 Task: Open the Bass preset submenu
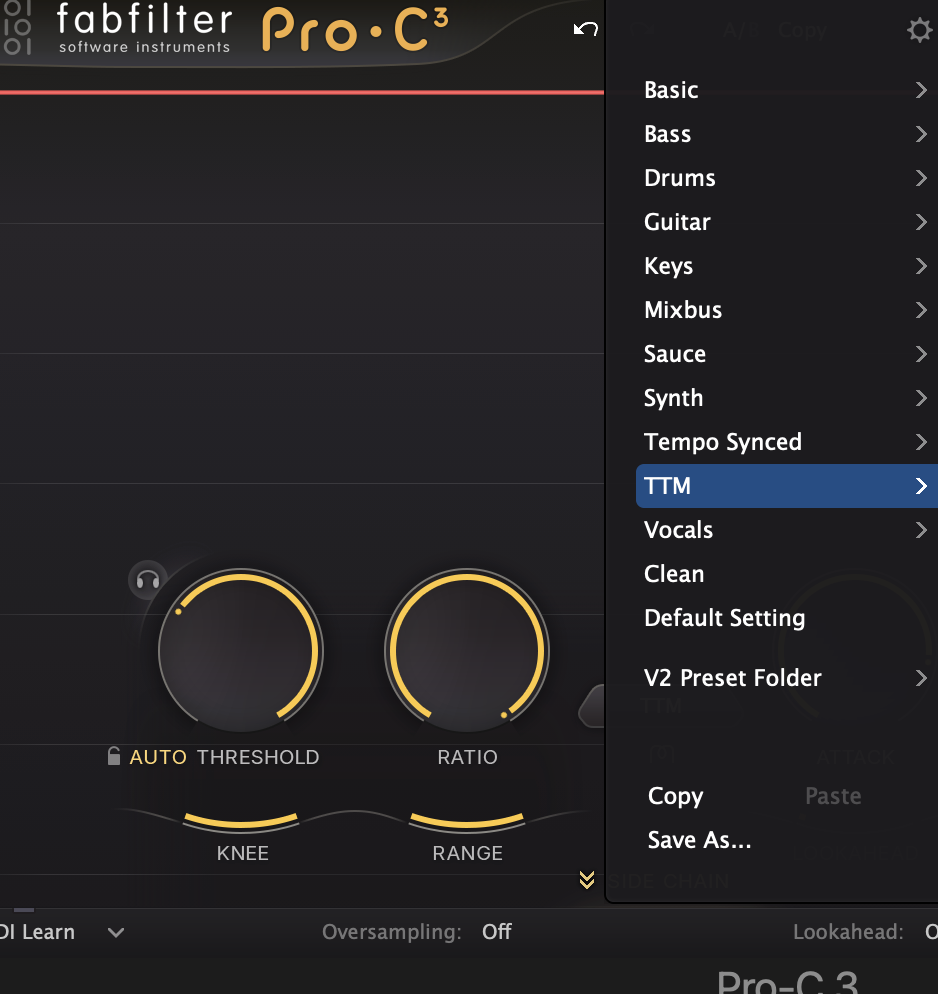coord(787,134)
